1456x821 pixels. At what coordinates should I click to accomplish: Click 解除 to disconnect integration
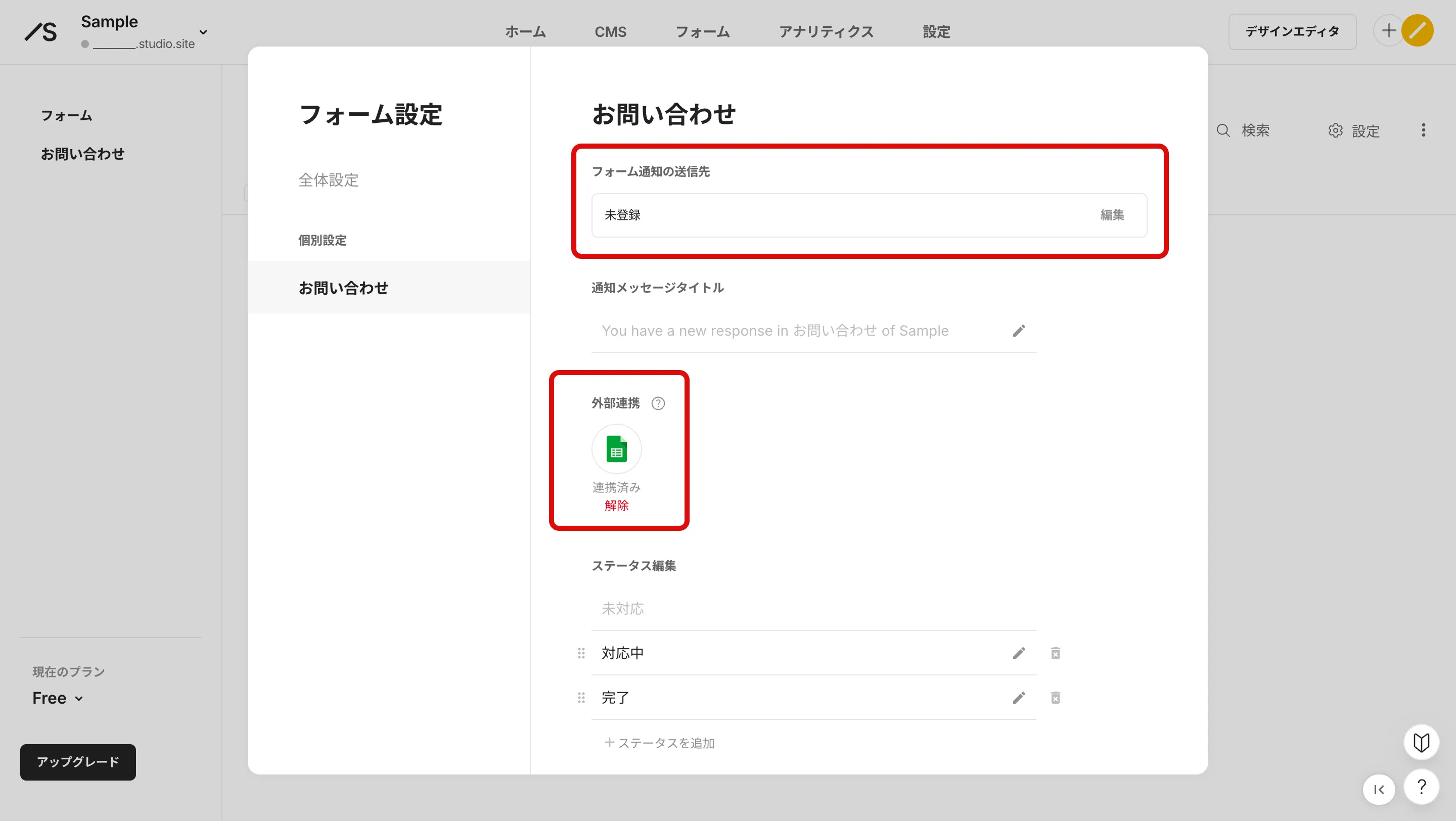coord(616,506)
